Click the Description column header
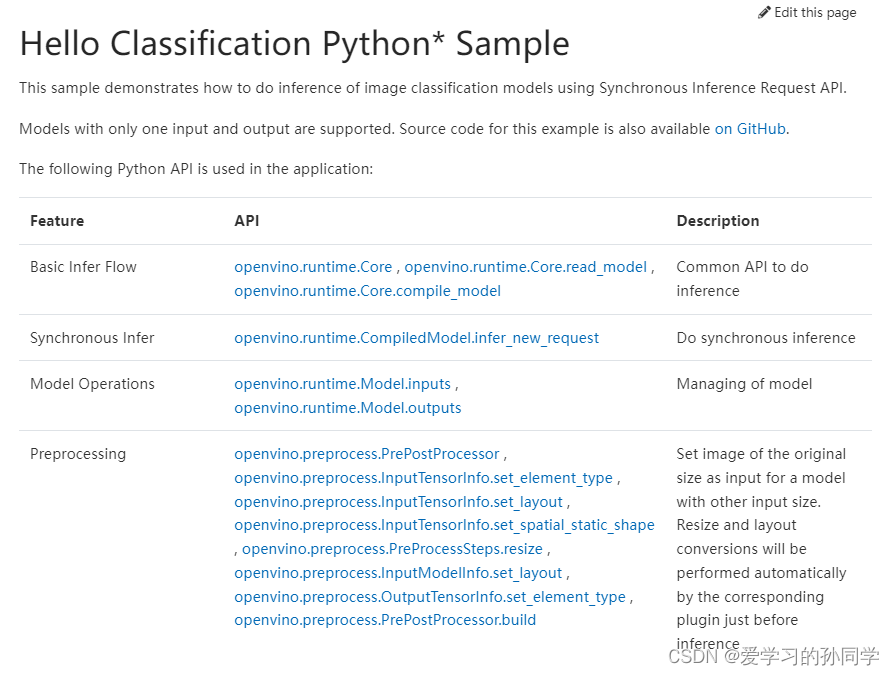 [717, 221]
